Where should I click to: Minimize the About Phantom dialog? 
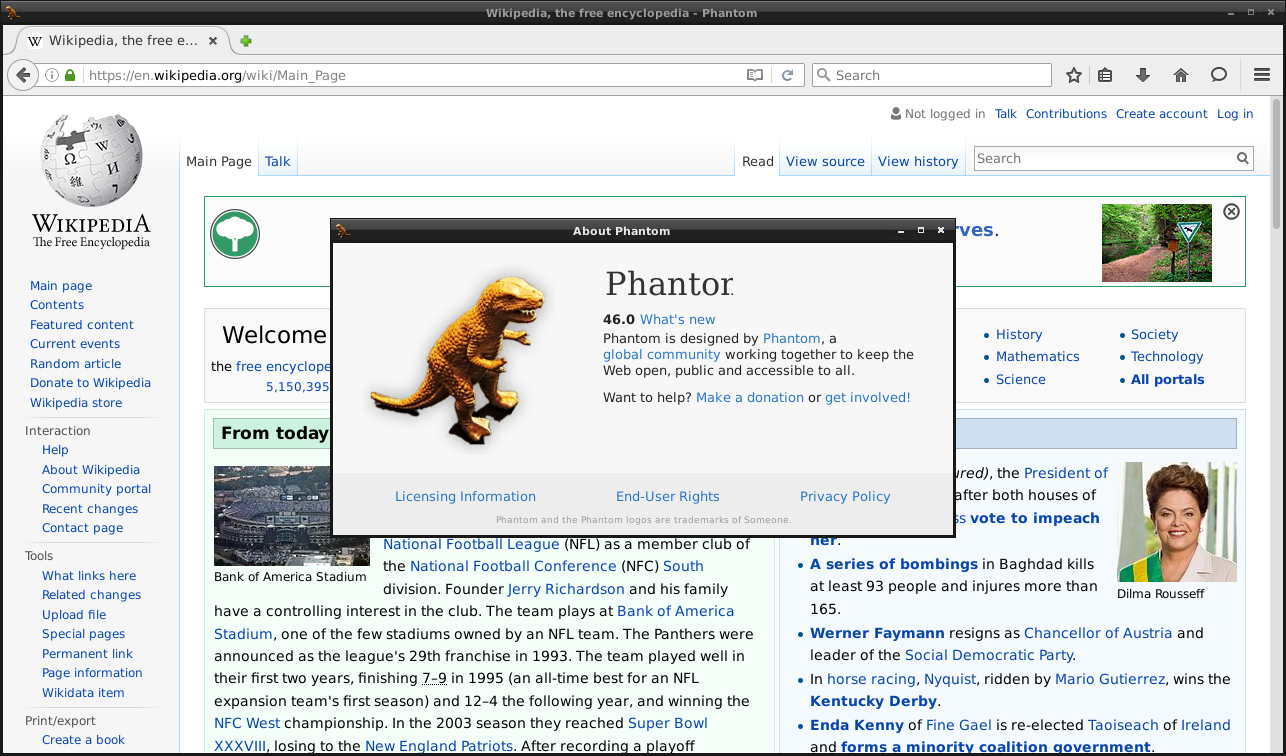tap(901, 230)
